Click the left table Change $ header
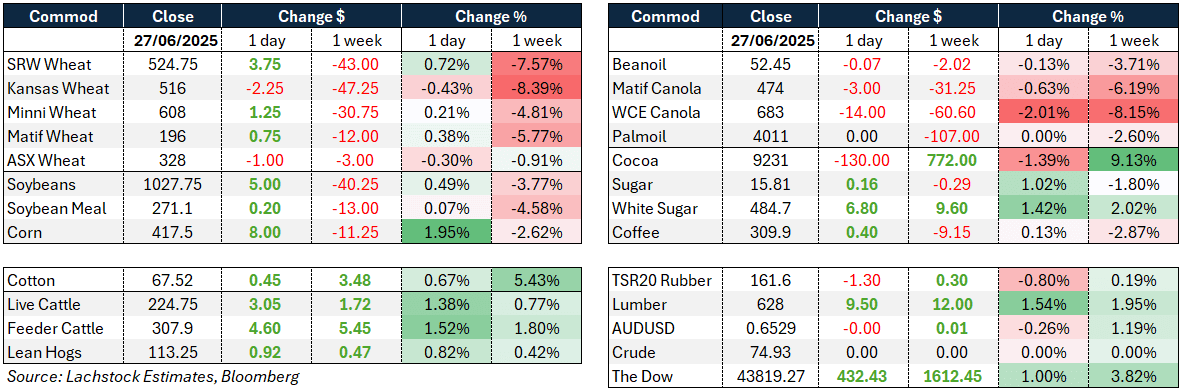This screenshot has width=1181, height=391. point(311,16)
